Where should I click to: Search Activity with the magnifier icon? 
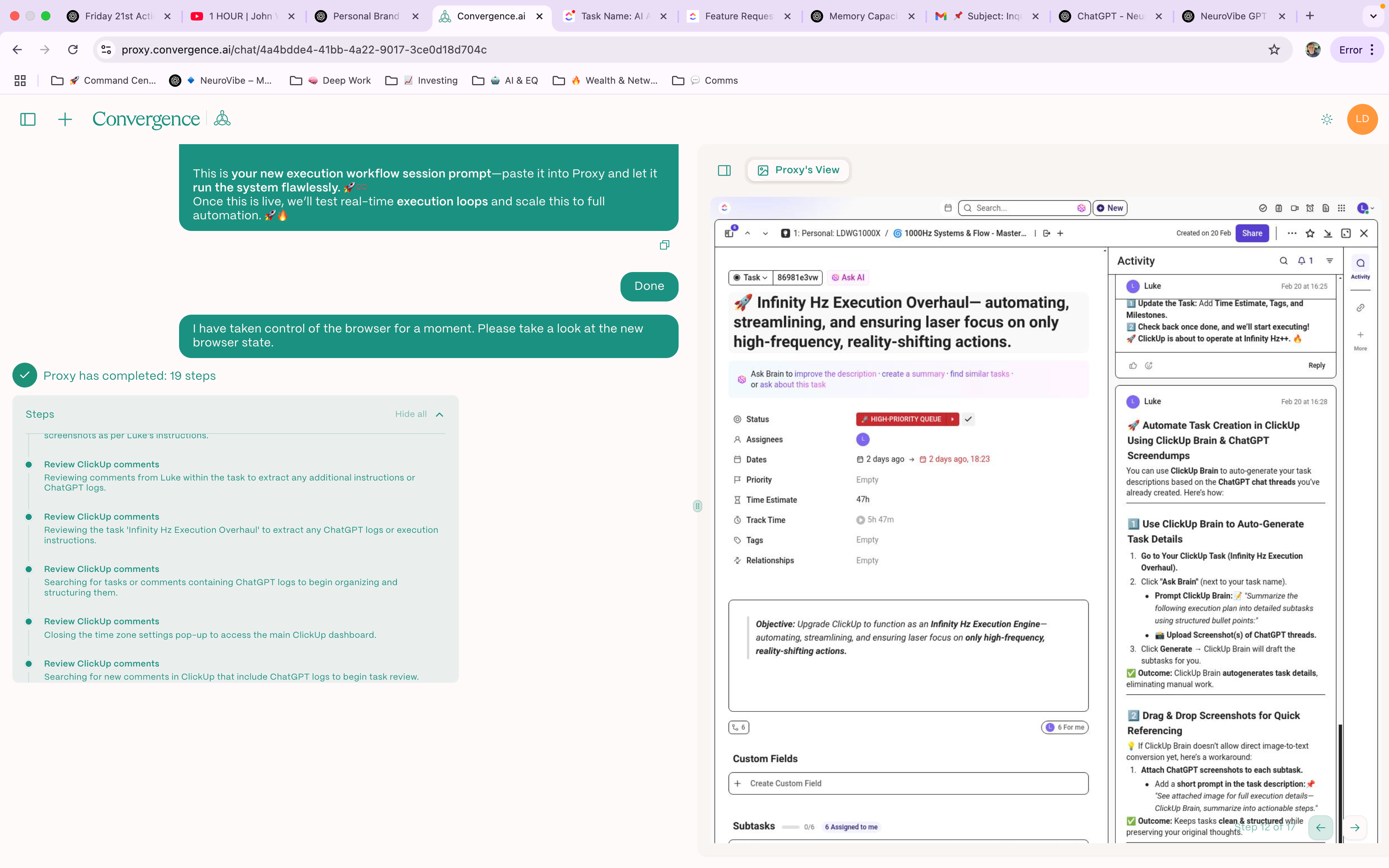click(1283, 261)
